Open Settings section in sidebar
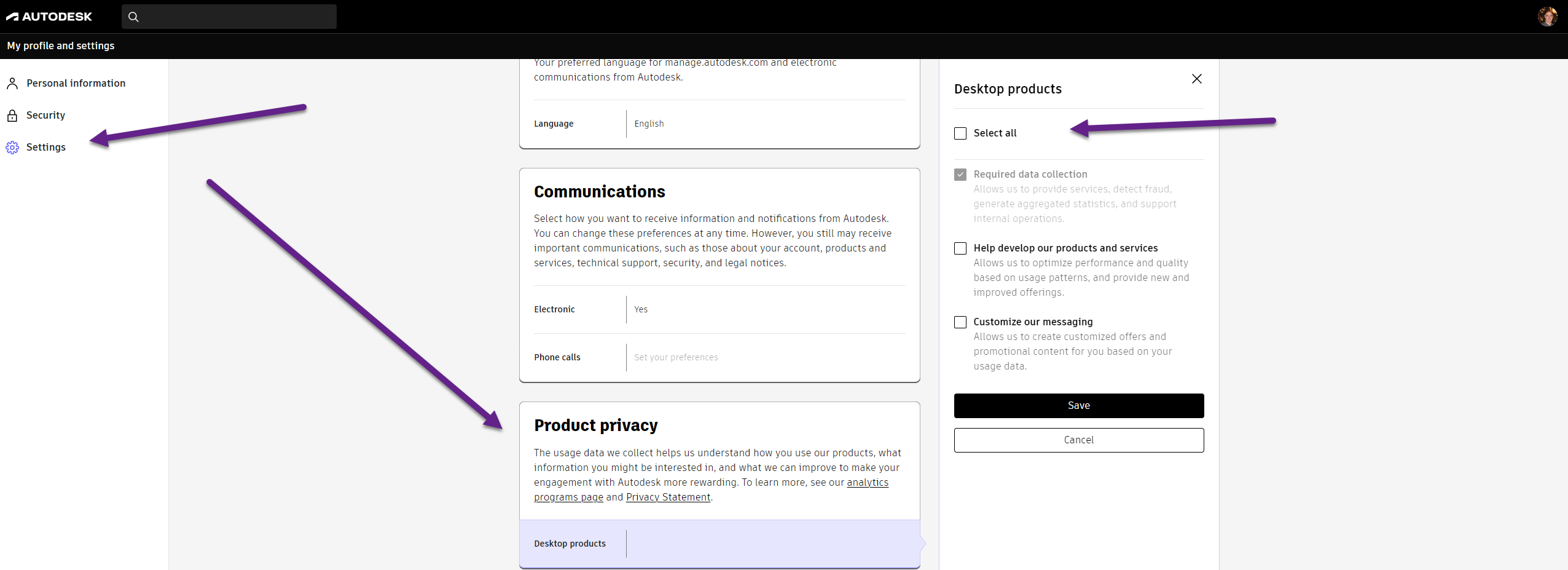 click(x=46, y=148)
